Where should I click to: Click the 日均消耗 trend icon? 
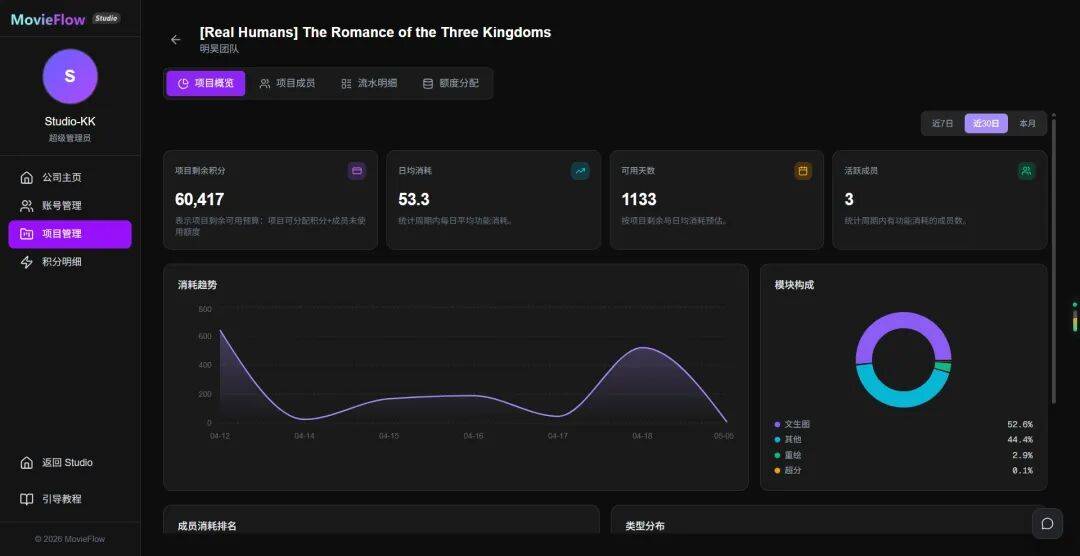580,170
